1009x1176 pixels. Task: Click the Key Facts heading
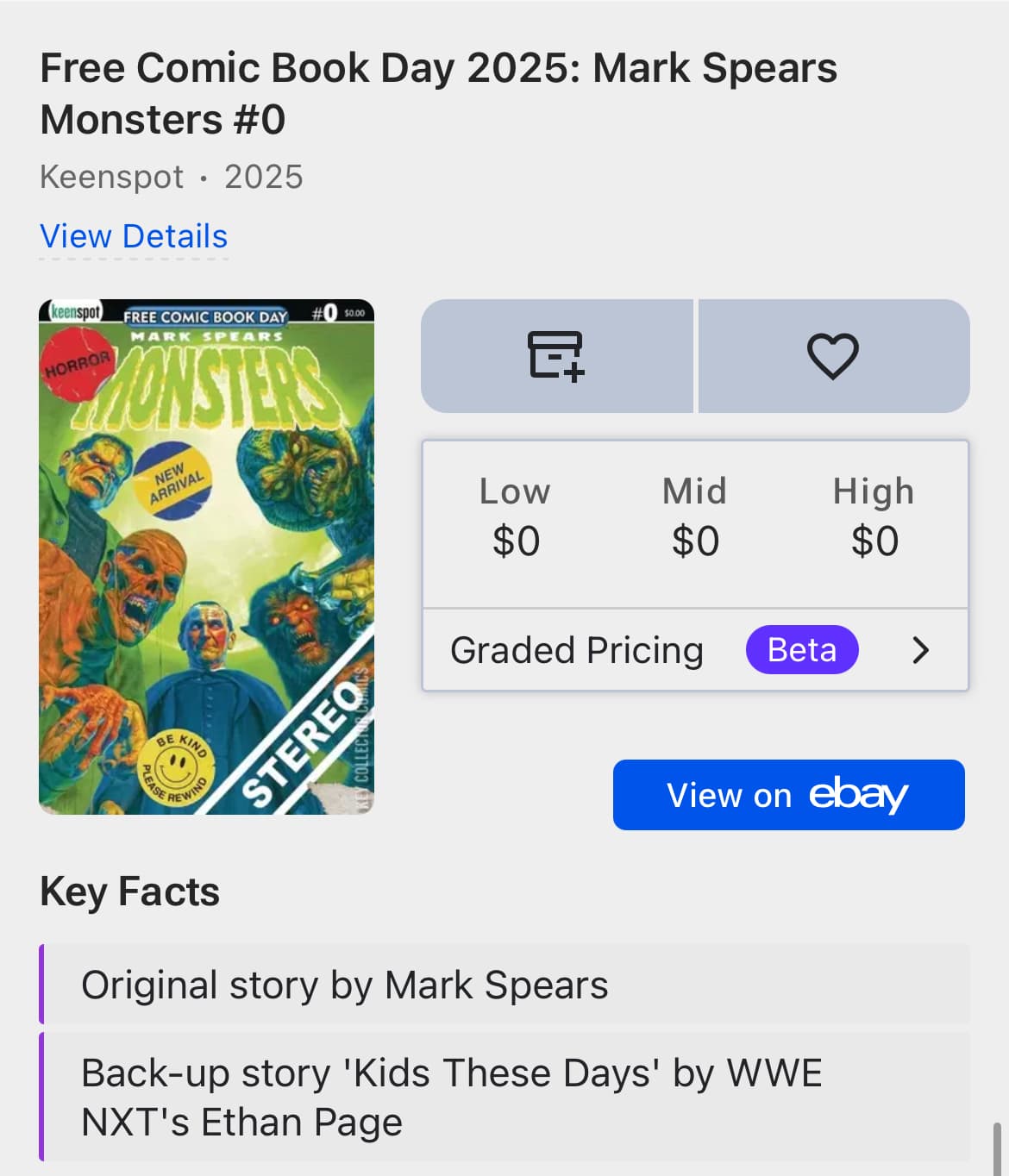129,891
